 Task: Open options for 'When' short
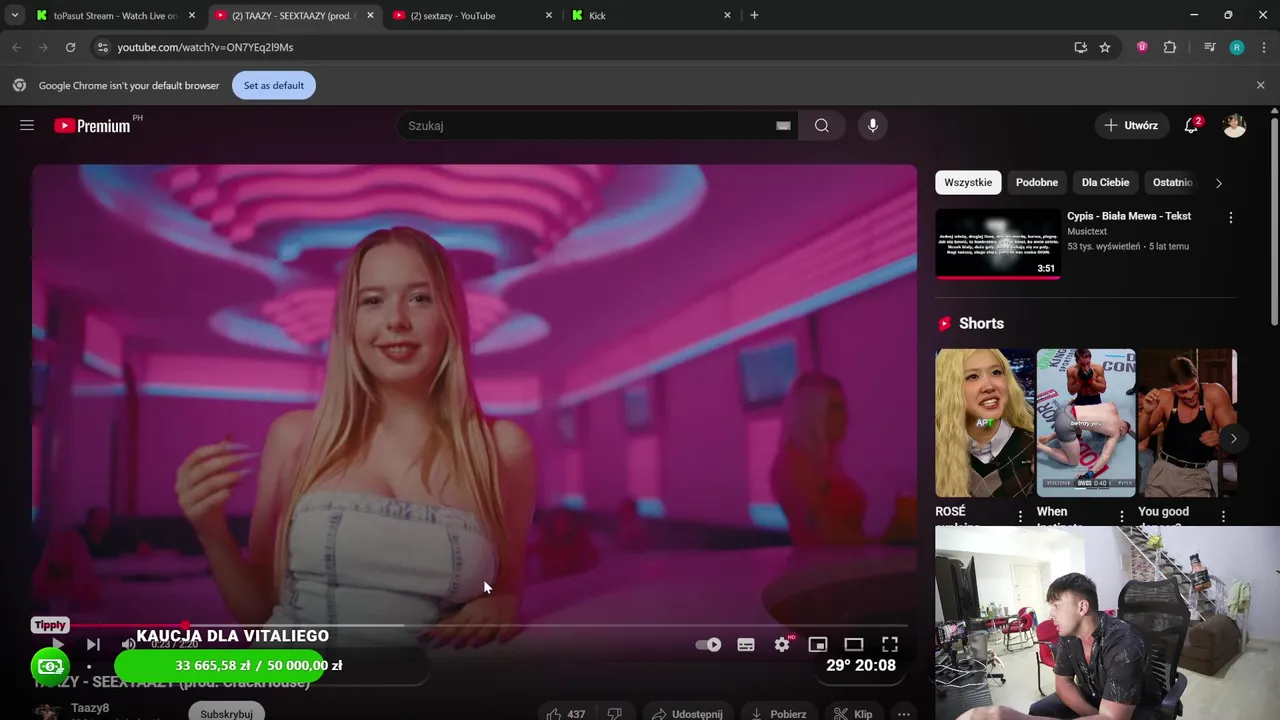coord(1121,516)
